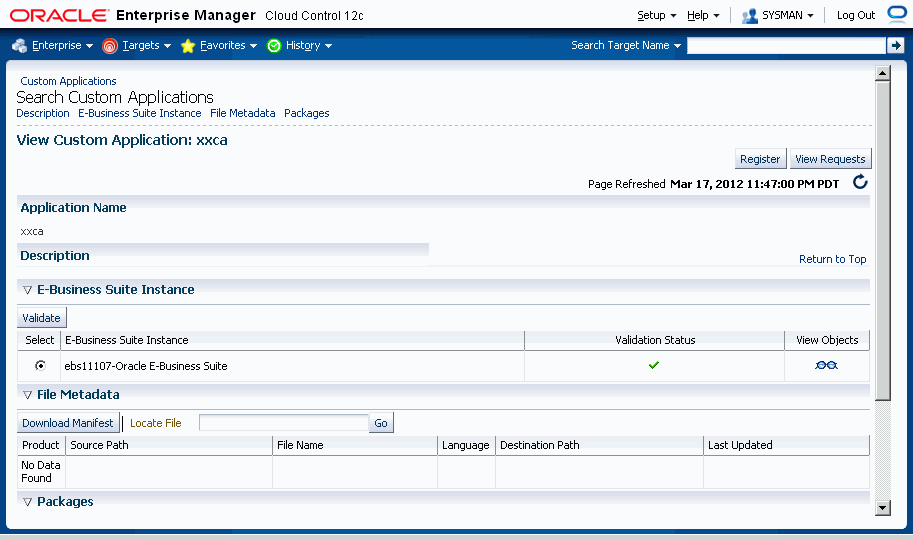Screen dimensions: 913x540
Task: Click the Go button next to Locate File
Action: click(381, 423)
